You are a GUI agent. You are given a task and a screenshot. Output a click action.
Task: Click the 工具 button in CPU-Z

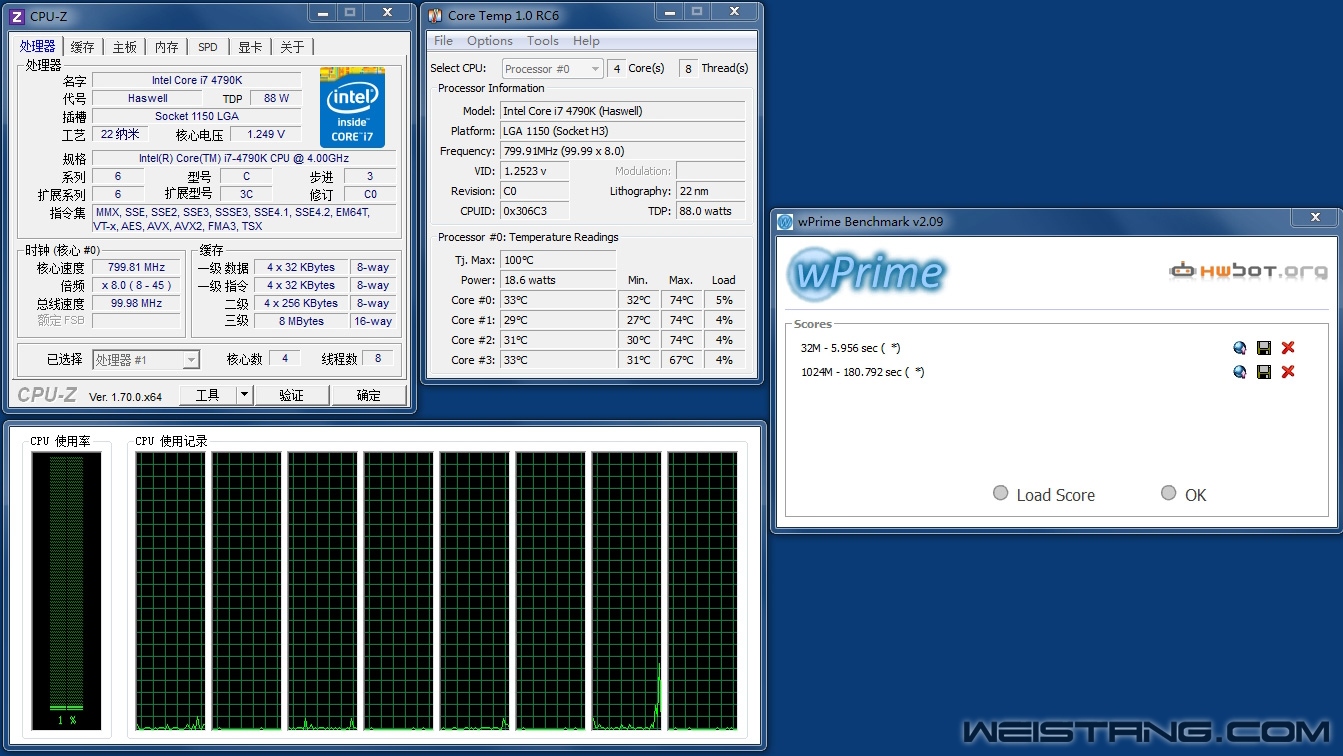208,395
